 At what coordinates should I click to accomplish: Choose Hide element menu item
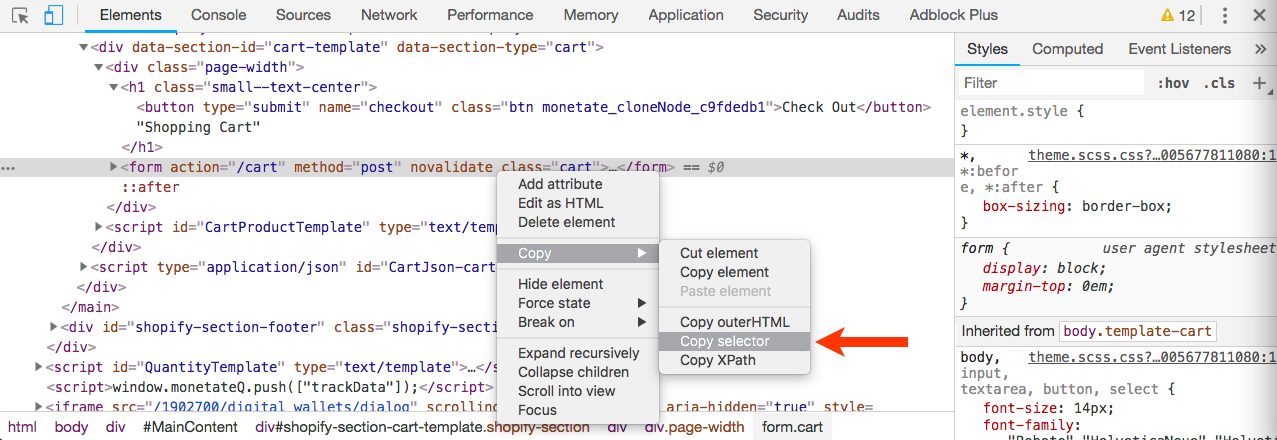pyautogui.click(x=578, y=284)
